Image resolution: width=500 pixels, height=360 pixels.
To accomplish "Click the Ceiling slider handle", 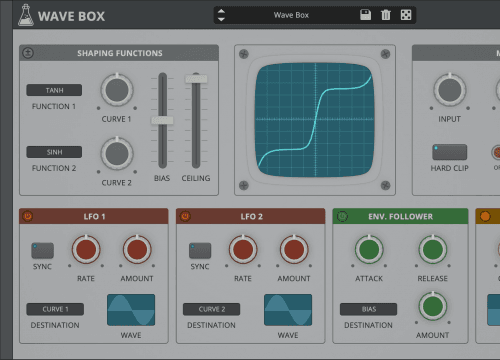I will (196, 79).
